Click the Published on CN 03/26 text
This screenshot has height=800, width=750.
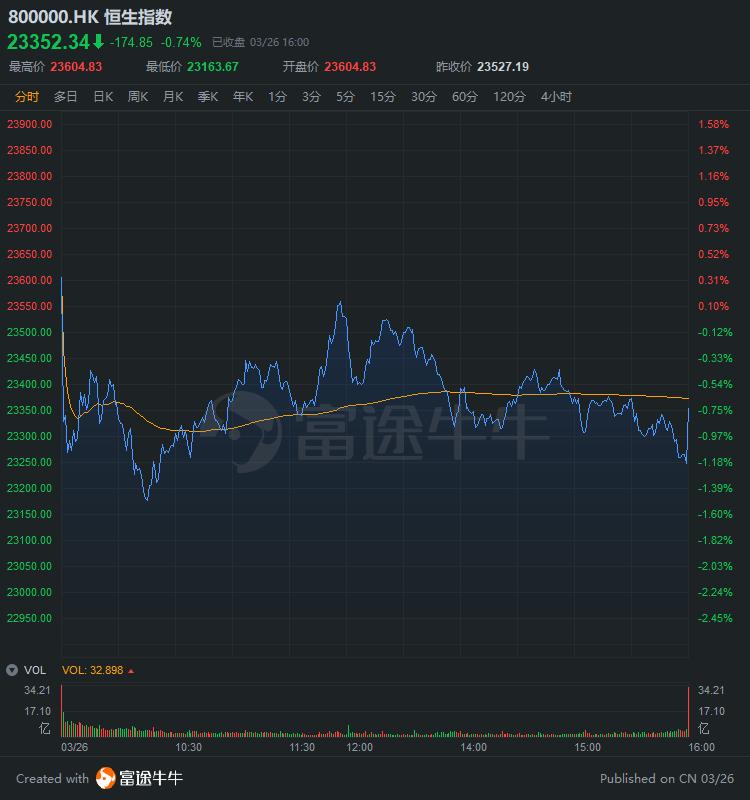pyautogui.click(x=667, y=779)
